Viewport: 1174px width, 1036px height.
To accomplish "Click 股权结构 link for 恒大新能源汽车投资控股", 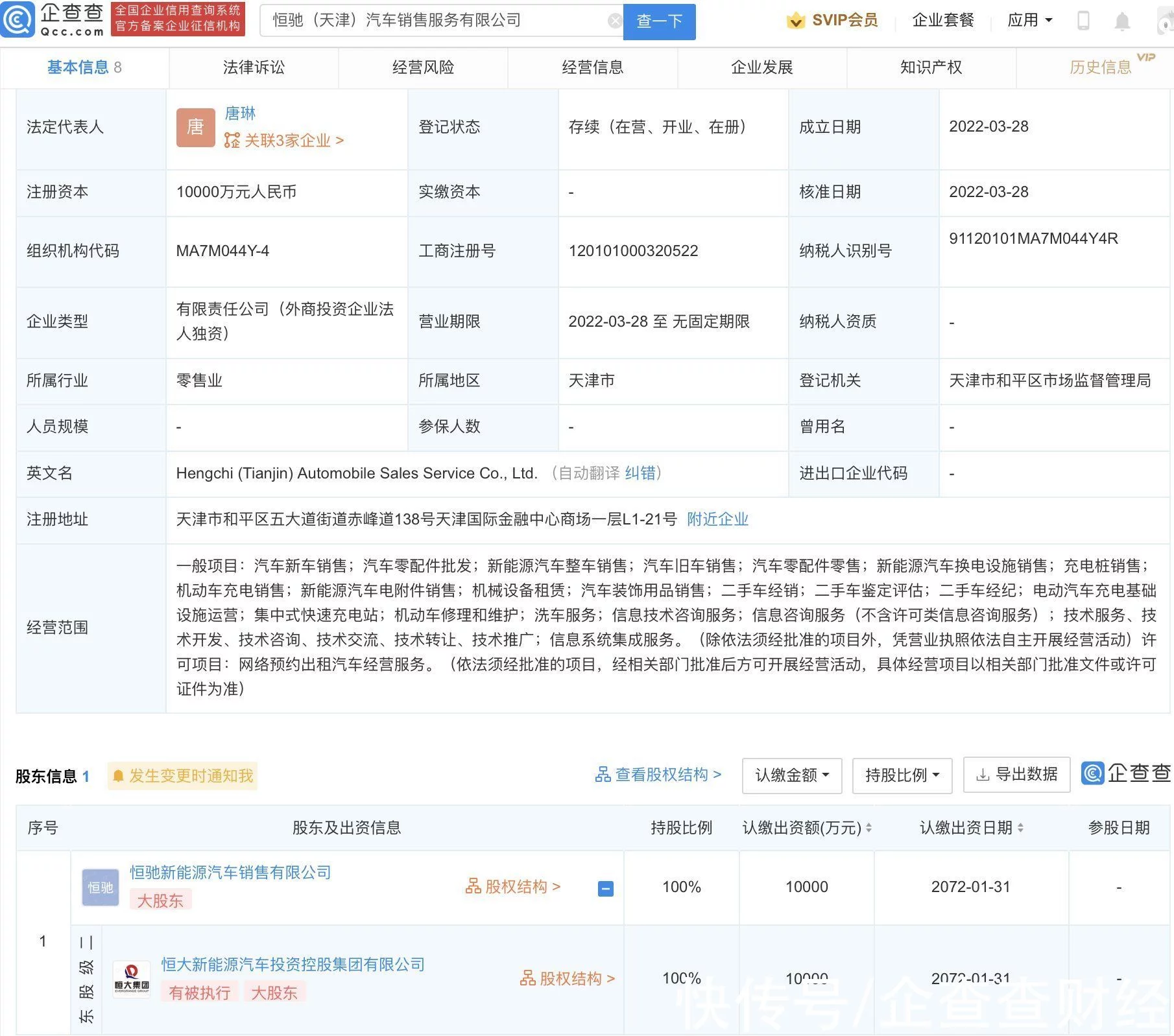I will click(x=568, y=979).
